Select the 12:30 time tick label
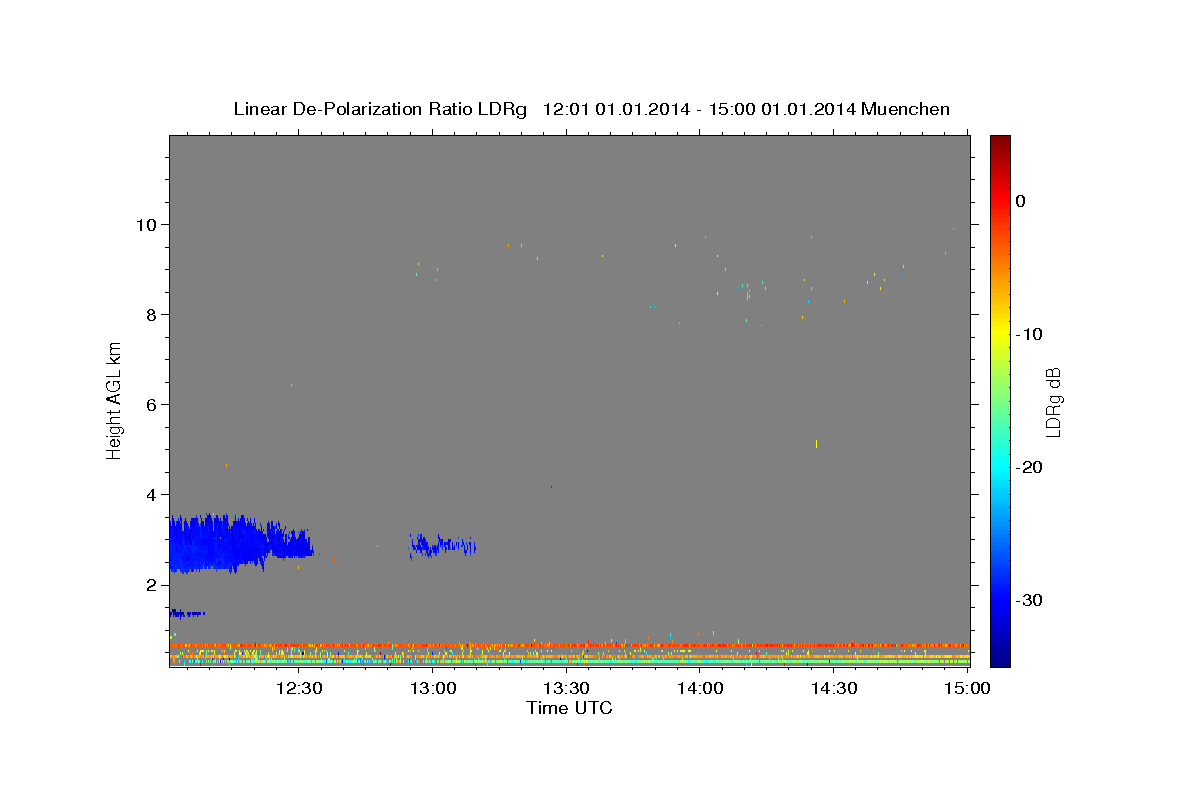The width and height of the screenshot is (1200, 800). (299, 688)
